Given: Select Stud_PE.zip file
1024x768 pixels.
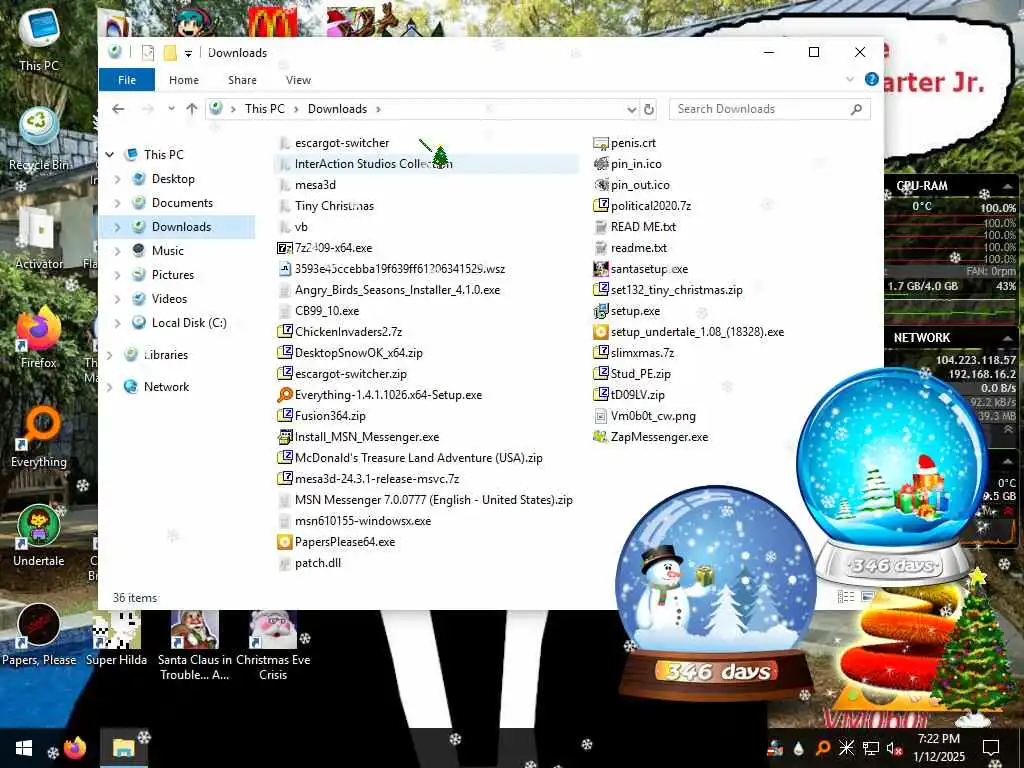Looking at the screenshot, I should (641, 374).
